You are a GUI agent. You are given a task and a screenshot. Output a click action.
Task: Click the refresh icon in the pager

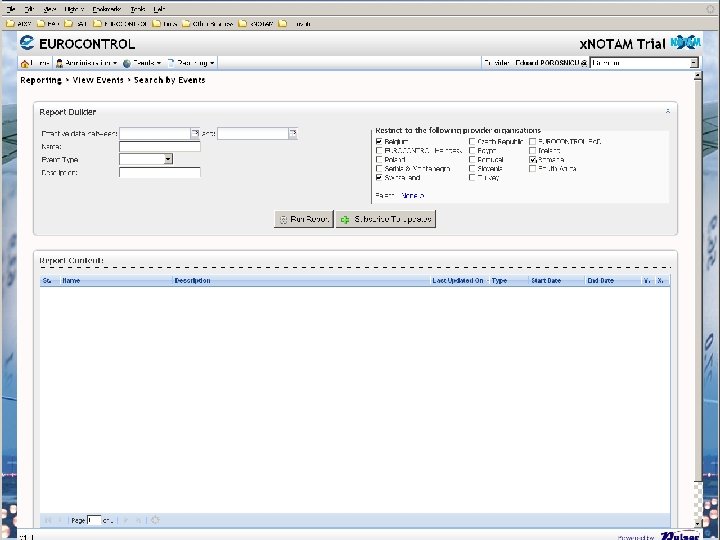click(x=155, y=520)
